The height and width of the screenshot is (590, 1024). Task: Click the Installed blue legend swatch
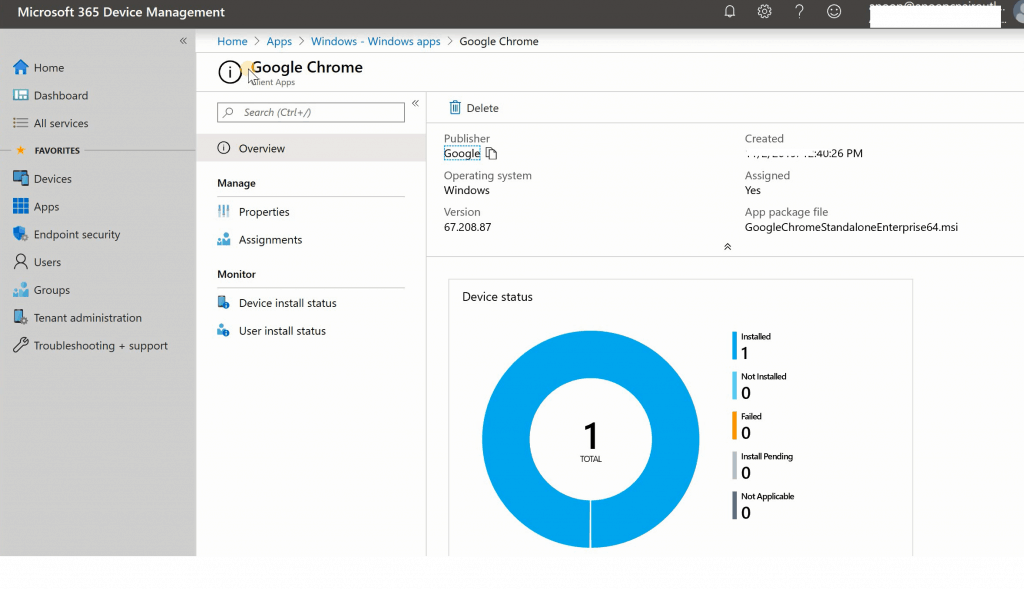[734, 346]
